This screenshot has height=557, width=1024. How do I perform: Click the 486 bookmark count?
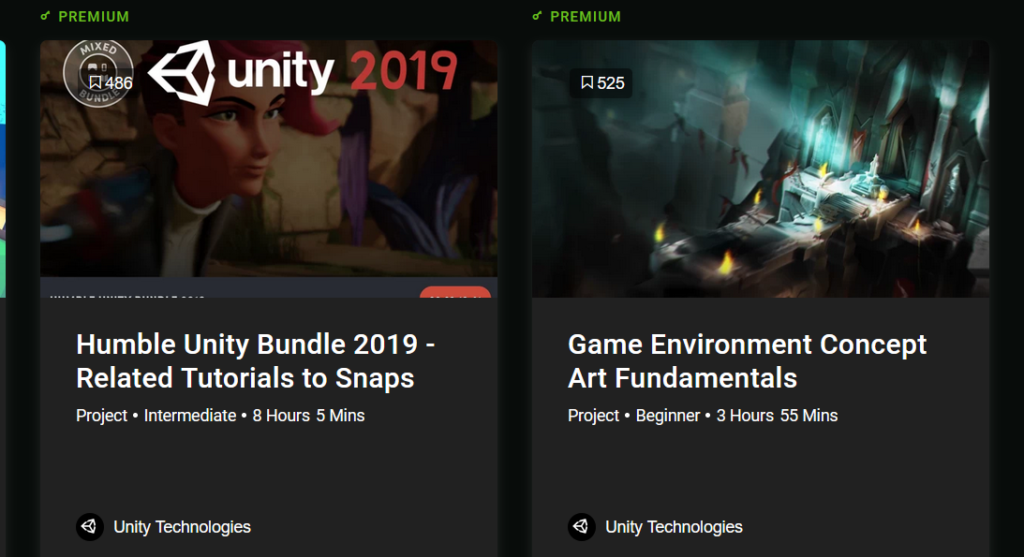(x=118, y=83)
